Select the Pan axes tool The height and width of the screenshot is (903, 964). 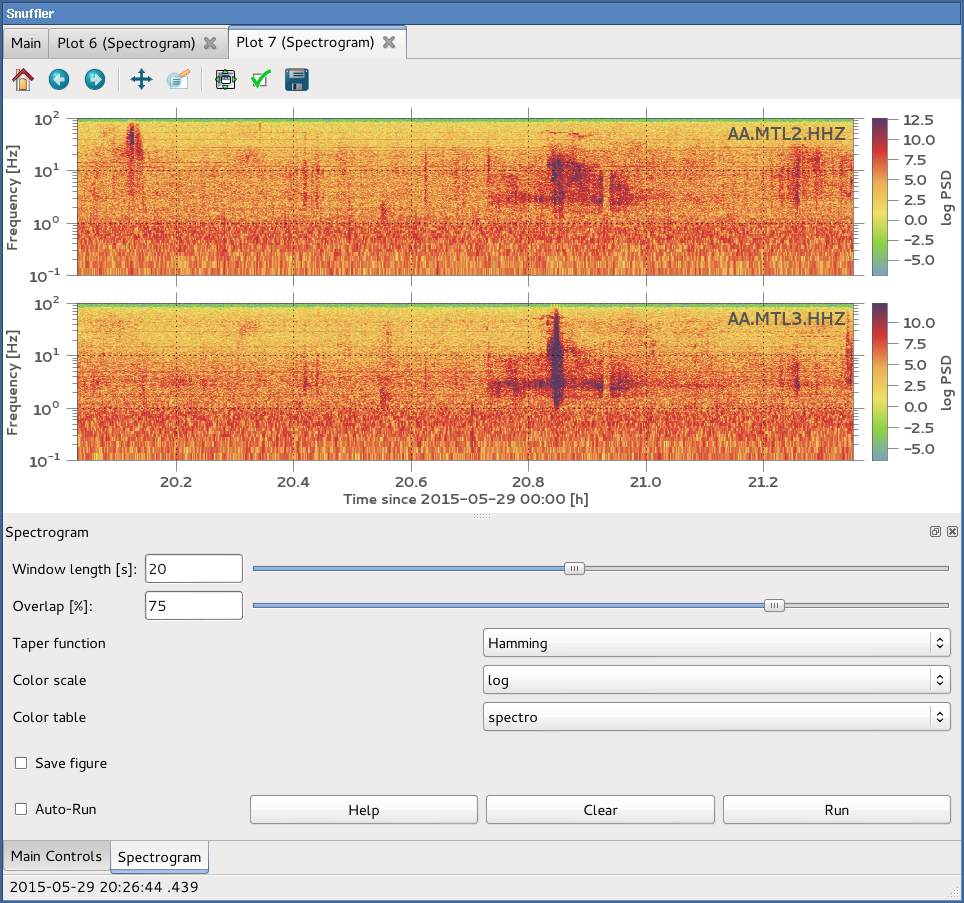(x=141, y=79)
